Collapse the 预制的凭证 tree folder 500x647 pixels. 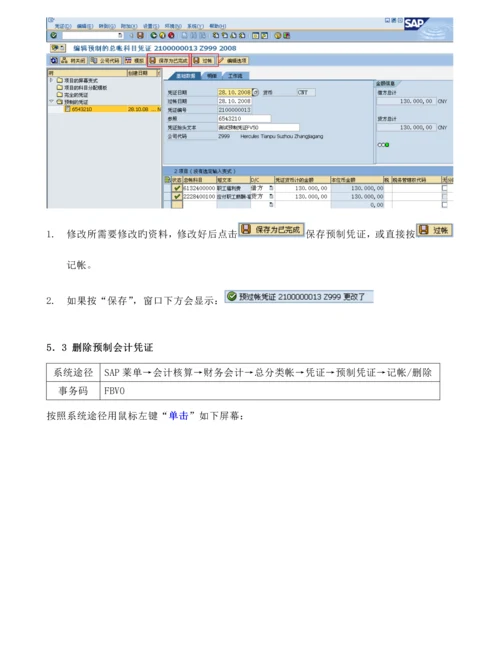pyautogui.click(x=52, y=102)
